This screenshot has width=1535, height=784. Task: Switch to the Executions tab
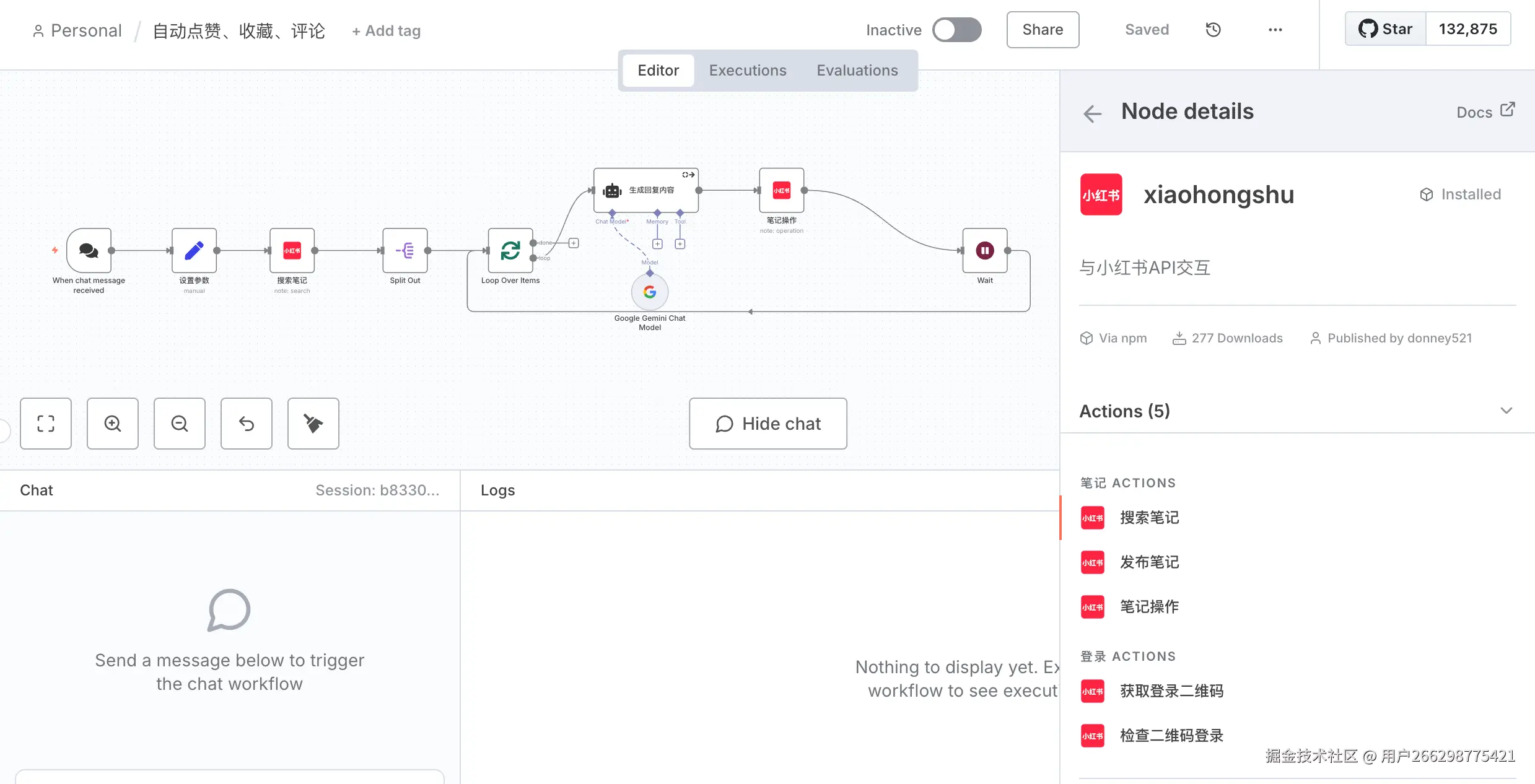click(748, 71)
